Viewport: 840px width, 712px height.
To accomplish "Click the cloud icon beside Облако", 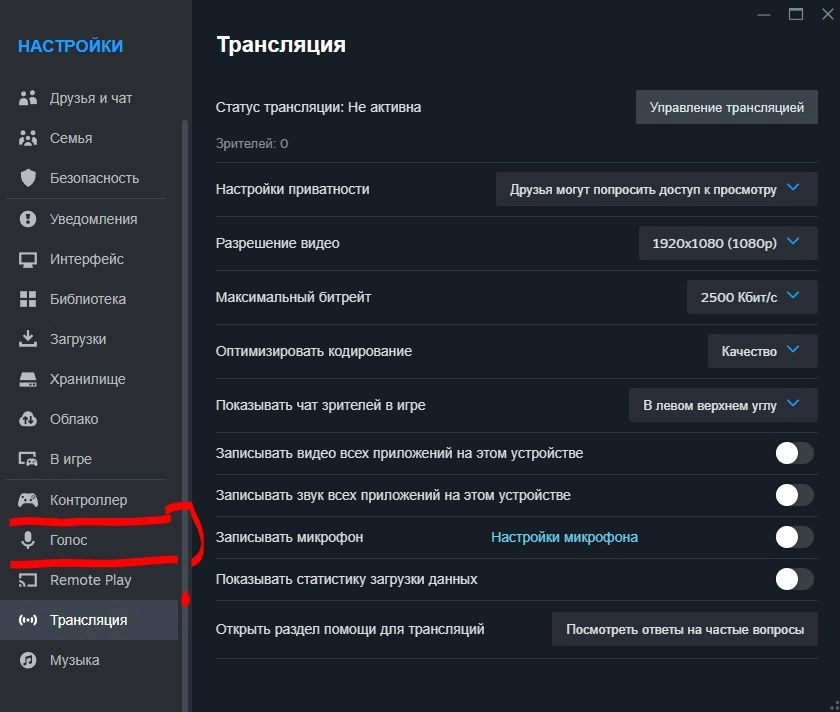I will [x=28, y=419].
